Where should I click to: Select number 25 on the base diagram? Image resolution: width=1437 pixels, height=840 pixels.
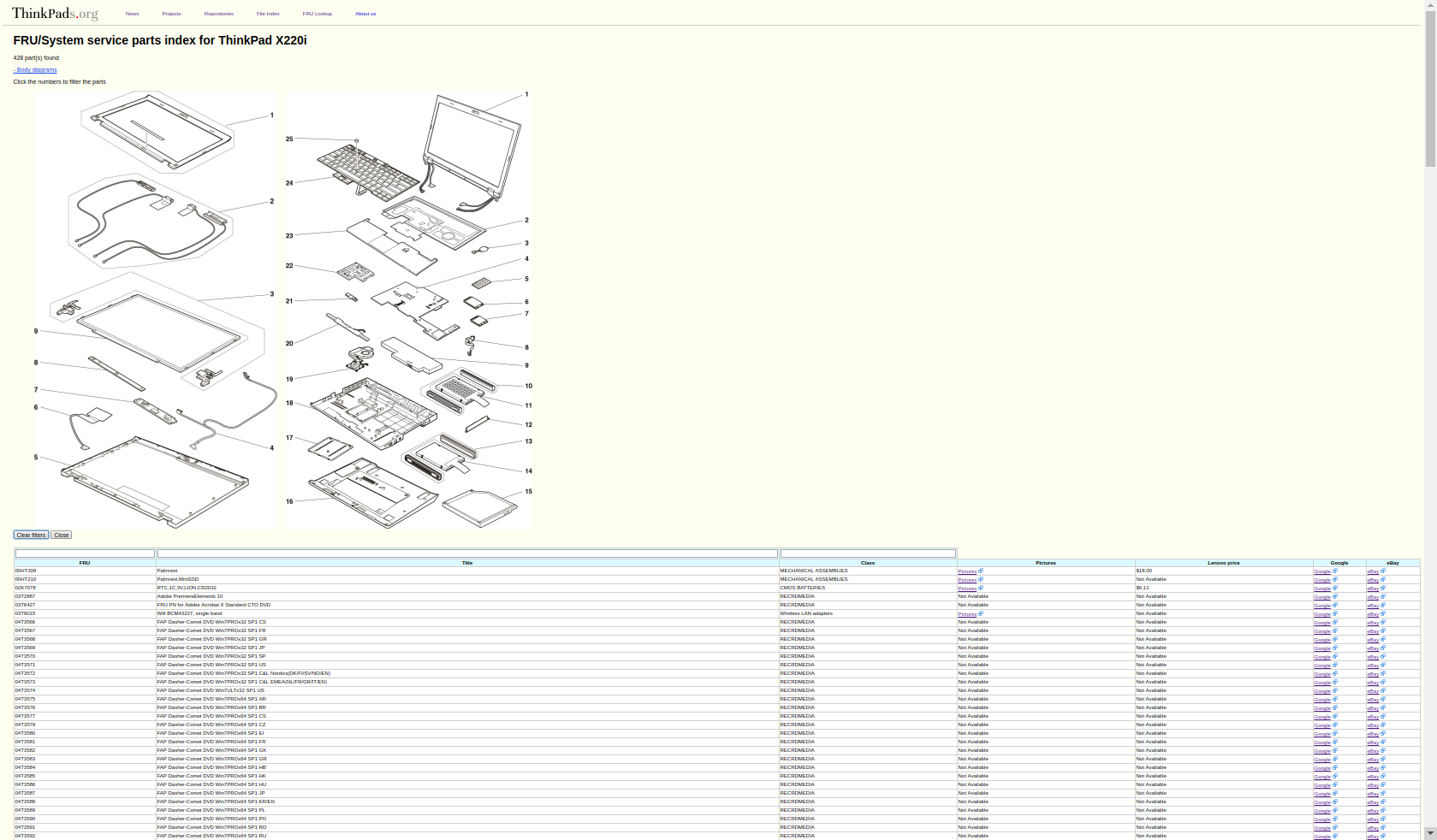pyautogui.click(x=289, y=139)
